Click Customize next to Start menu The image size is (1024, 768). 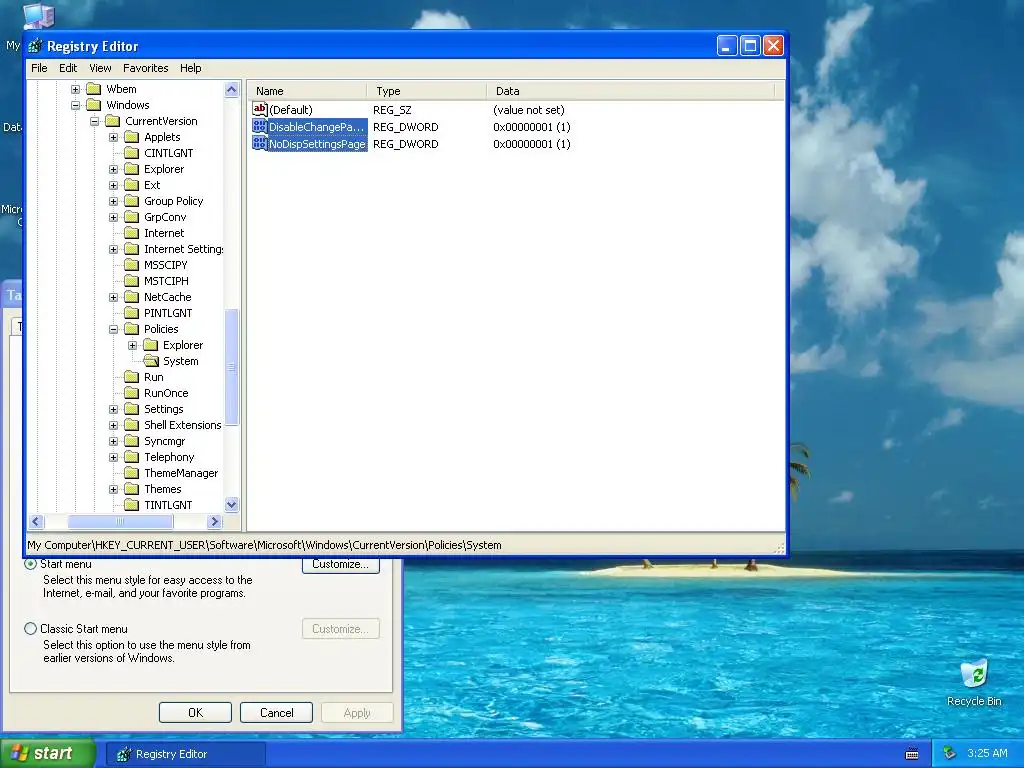click(340, 566)
